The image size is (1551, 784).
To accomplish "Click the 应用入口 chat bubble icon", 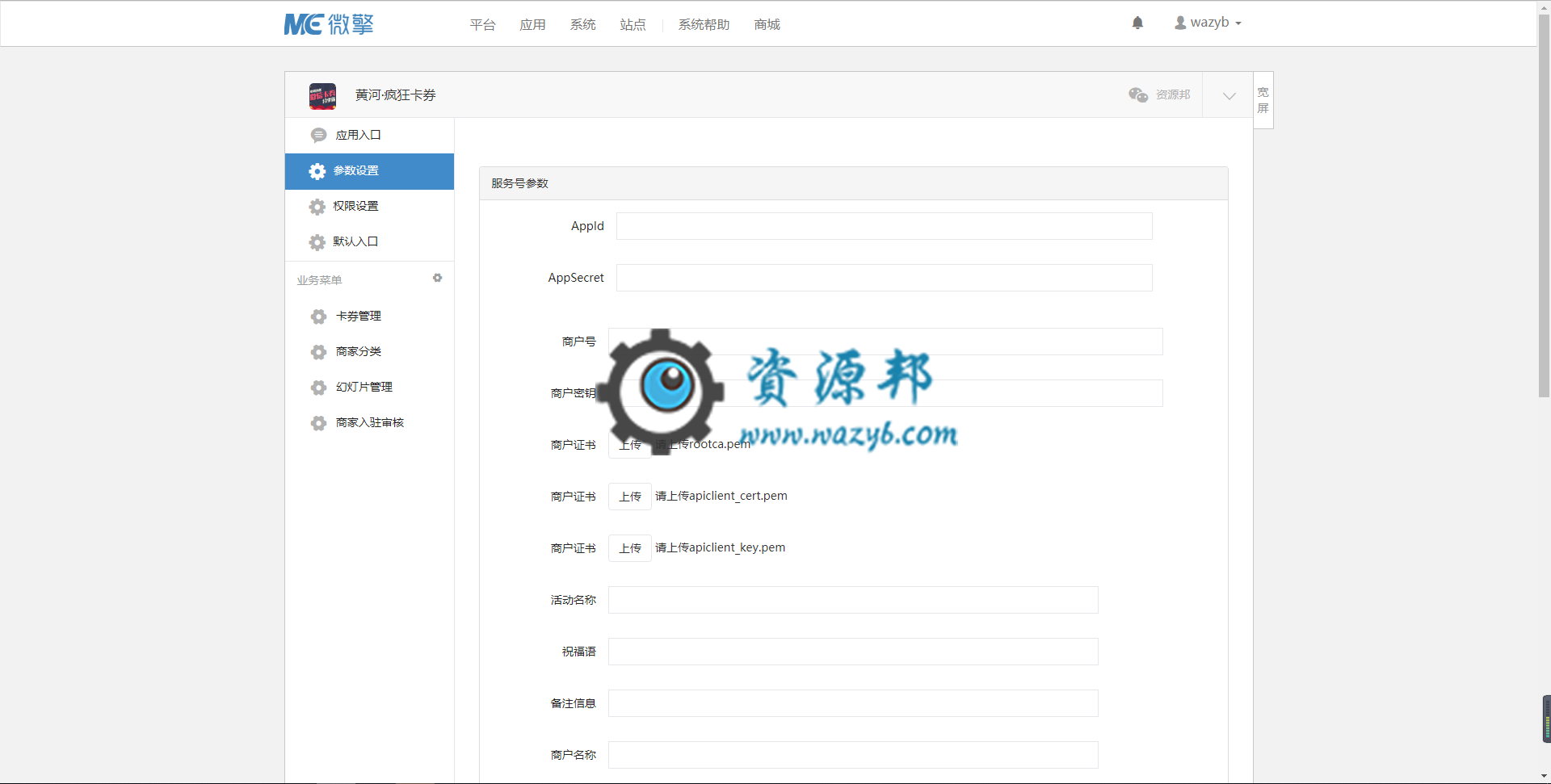I will (318, 136).
